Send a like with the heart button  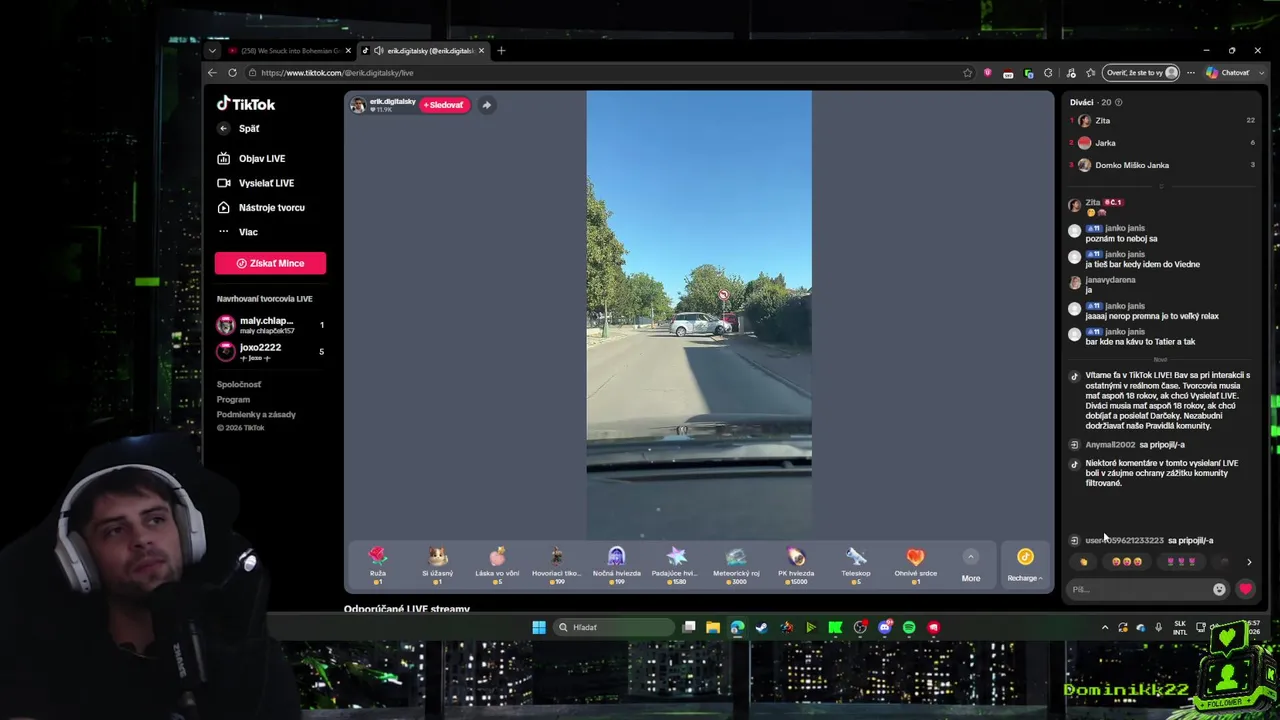(x=1245, y=589)
